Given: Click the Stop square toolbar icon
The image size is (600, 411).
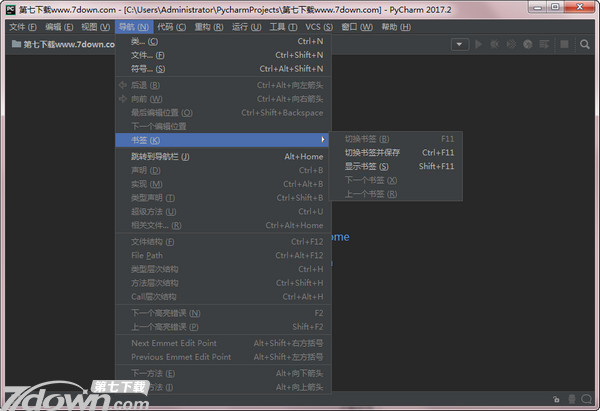Looking at the screenshot, I should (x=564, y=44).
